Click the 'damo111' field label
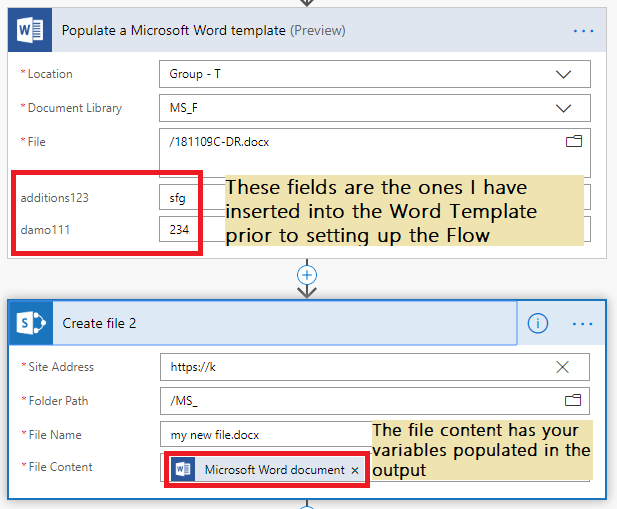The image size is (617, 509). (x=45, y=229)
